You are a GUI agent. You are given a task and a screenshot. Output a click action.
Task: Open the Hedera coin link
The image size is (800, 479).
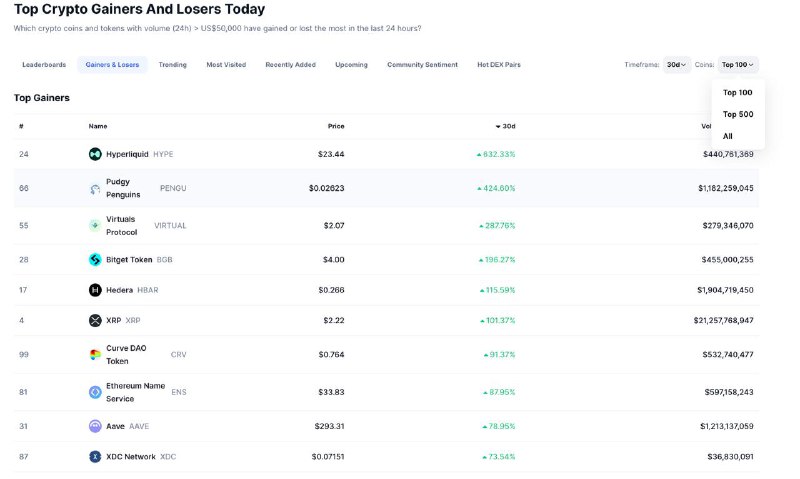pos(119,290)
